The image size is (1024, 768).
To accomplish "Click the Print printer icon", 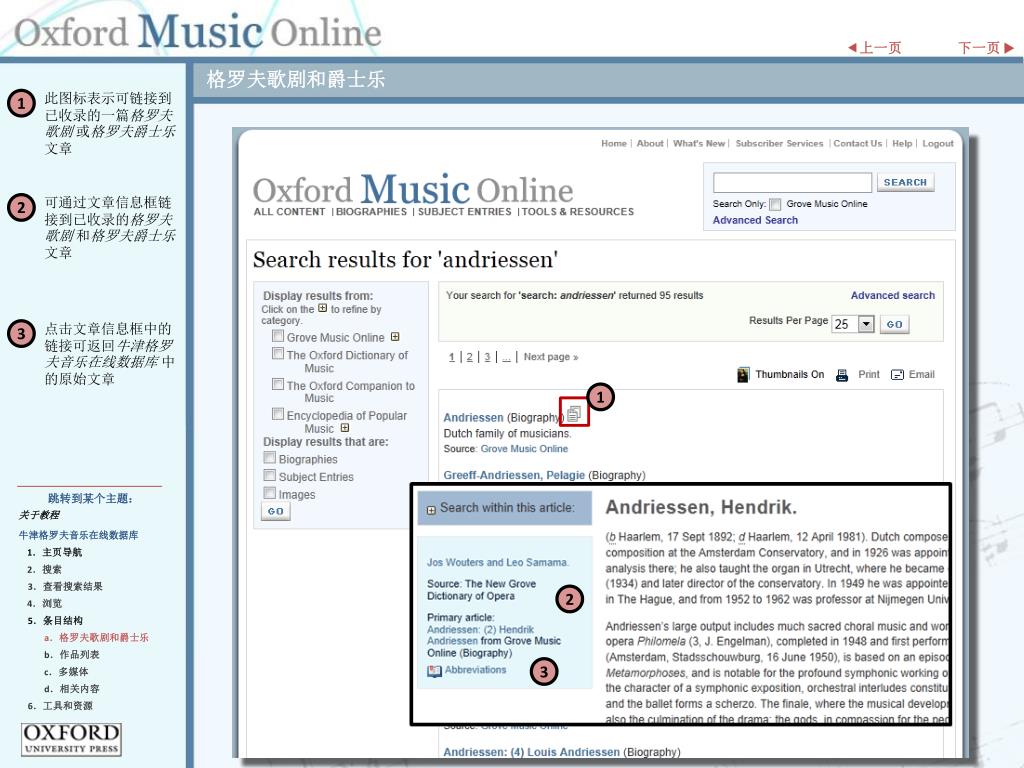I will coord(842,375).
